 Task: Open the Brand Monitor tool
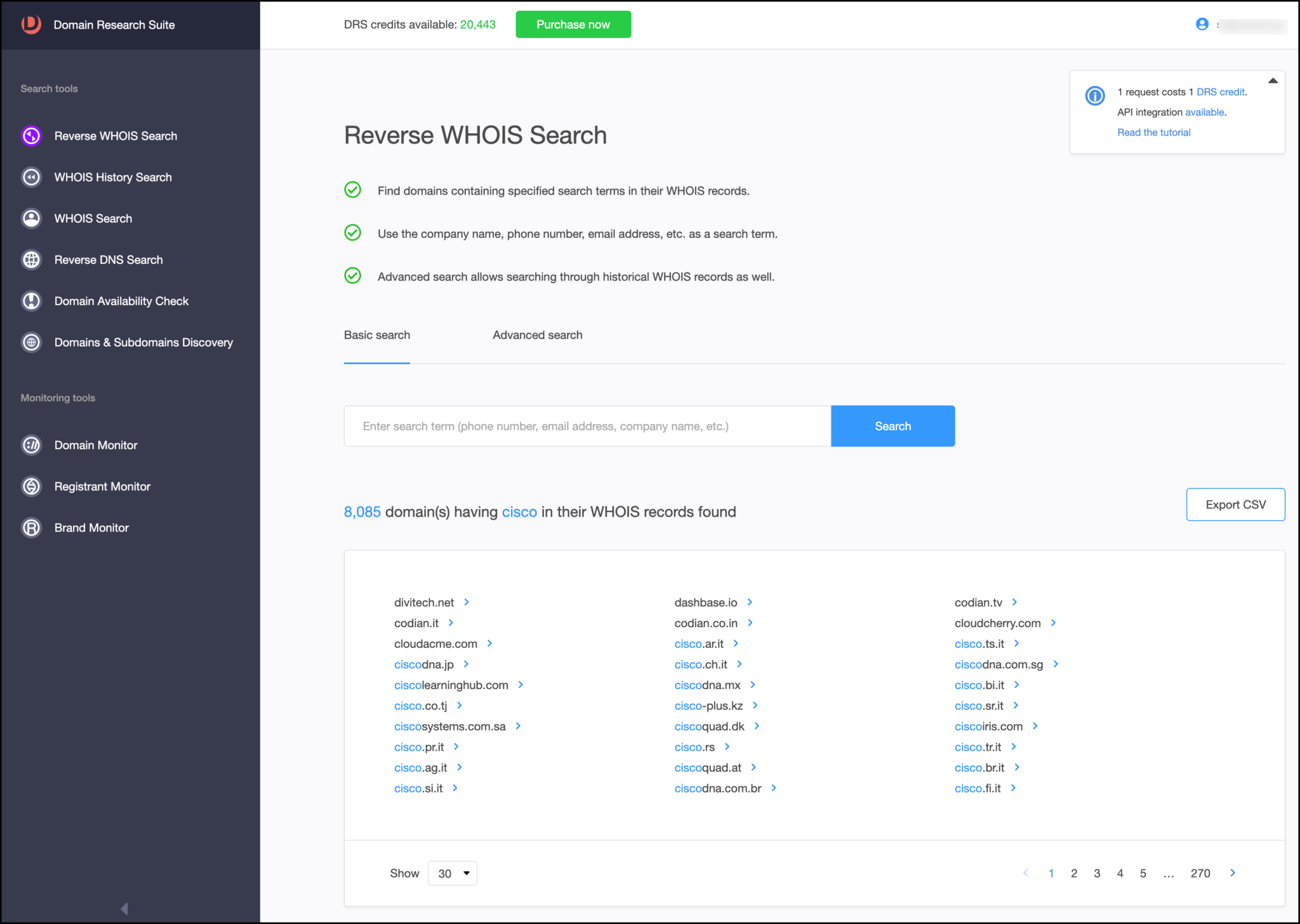tap(91, 527)
